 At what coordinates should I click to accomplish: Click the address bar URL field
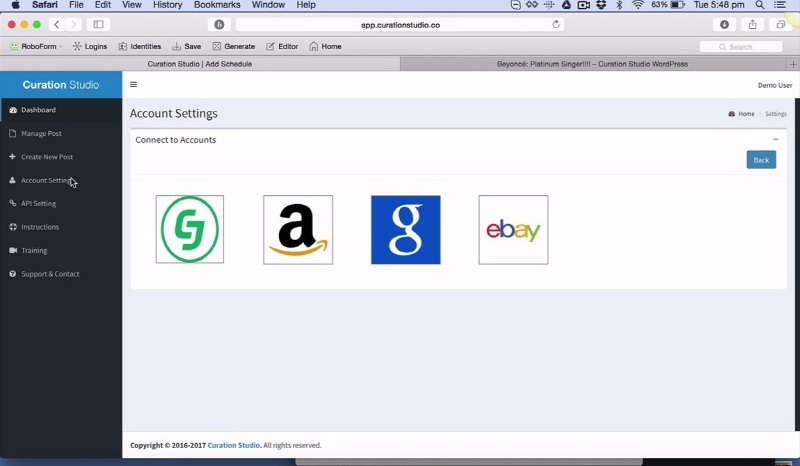pos(400,24)
